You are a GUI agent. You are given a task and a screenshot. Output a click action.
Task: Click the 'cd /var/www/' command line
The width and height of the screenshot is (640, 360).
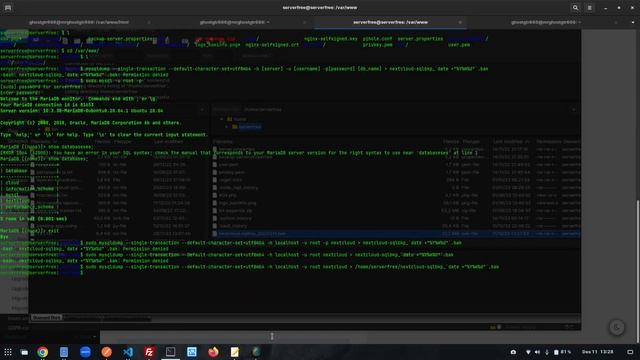pos(50,51)
